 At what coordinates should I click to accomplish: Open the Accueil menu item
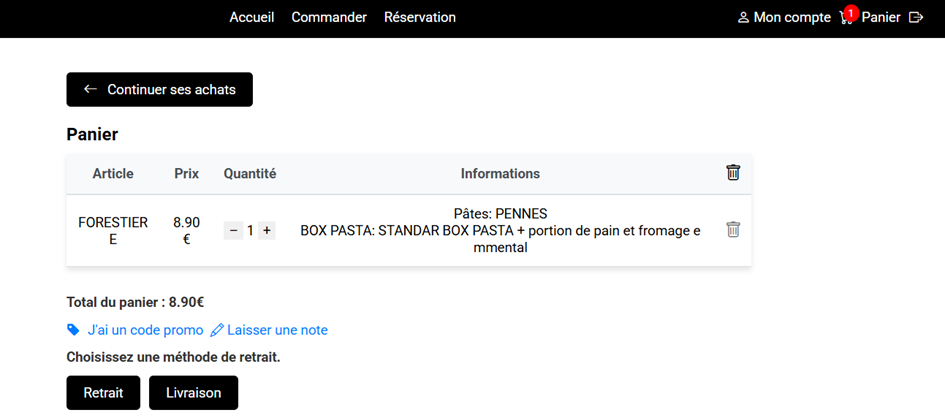pos(252,17)
